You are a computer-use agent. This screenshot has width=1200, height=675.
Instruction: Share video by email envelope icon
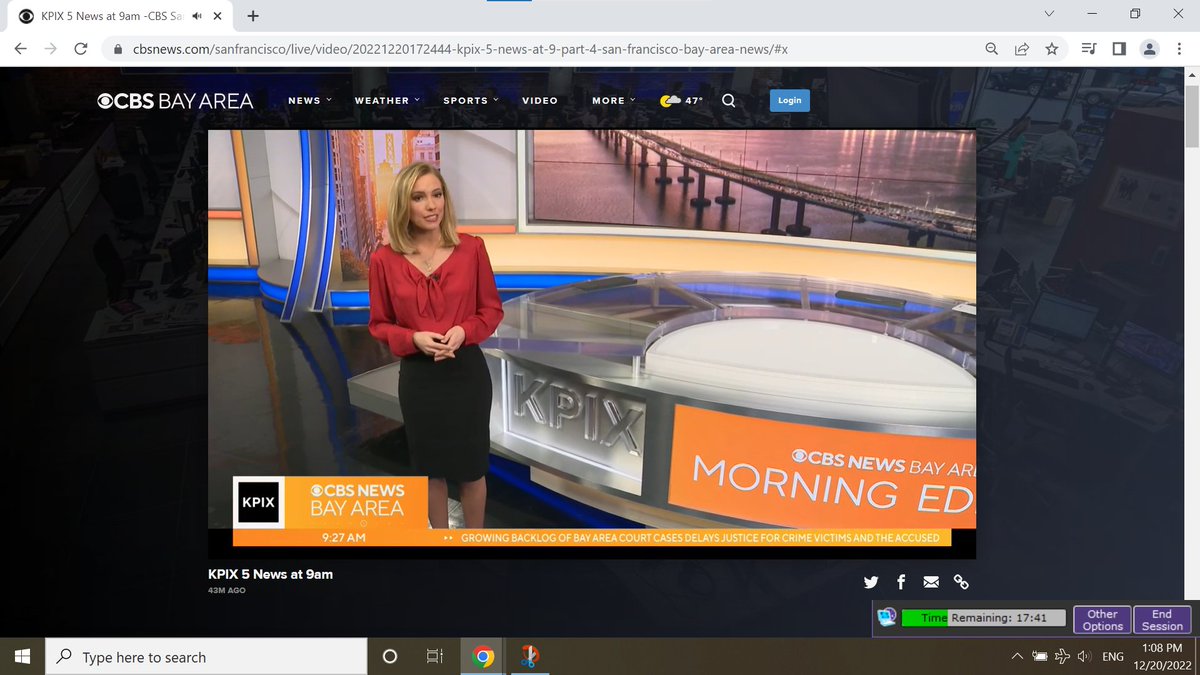pyautogui.click(x=931, y=582)
